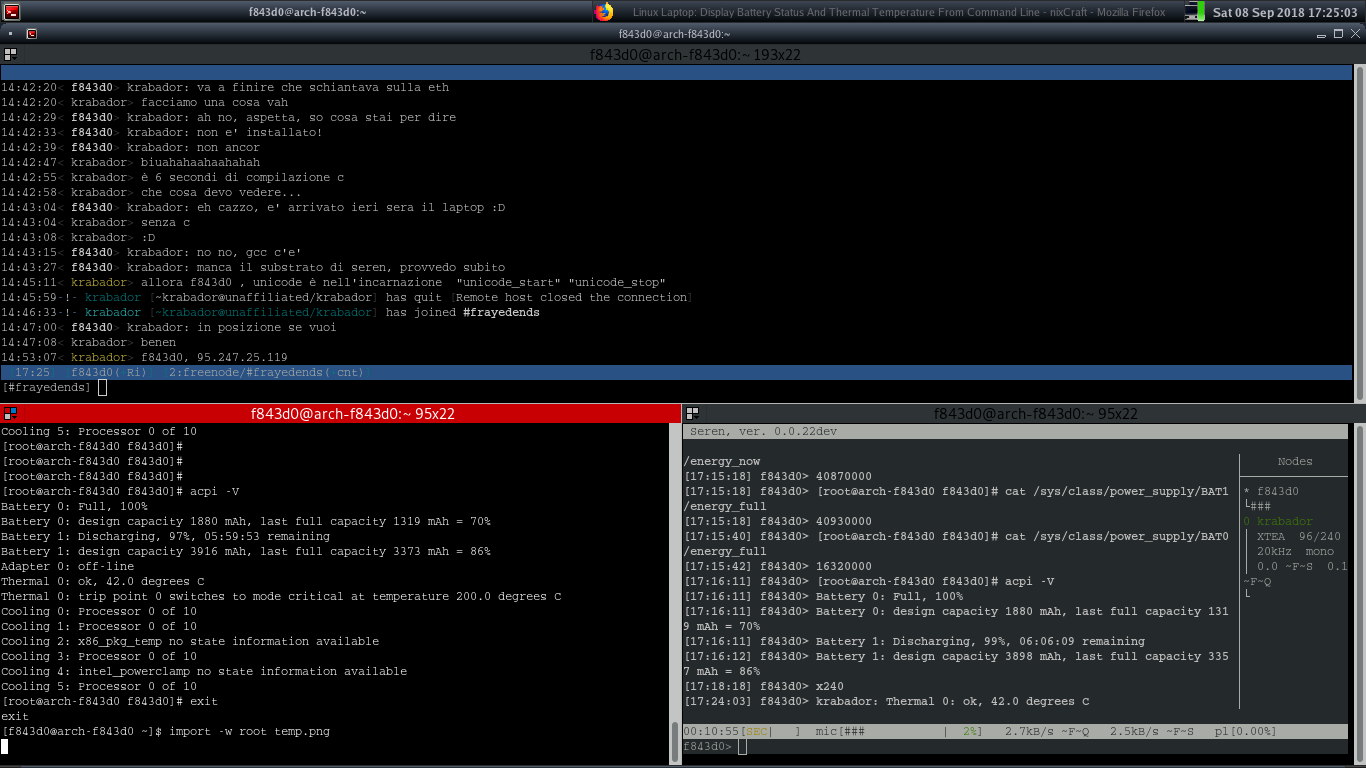The width and height of the screenshot is (1366, 768).
Task: Click the 16320000 value in the Seren log
Action: click(x=844, y=567)
